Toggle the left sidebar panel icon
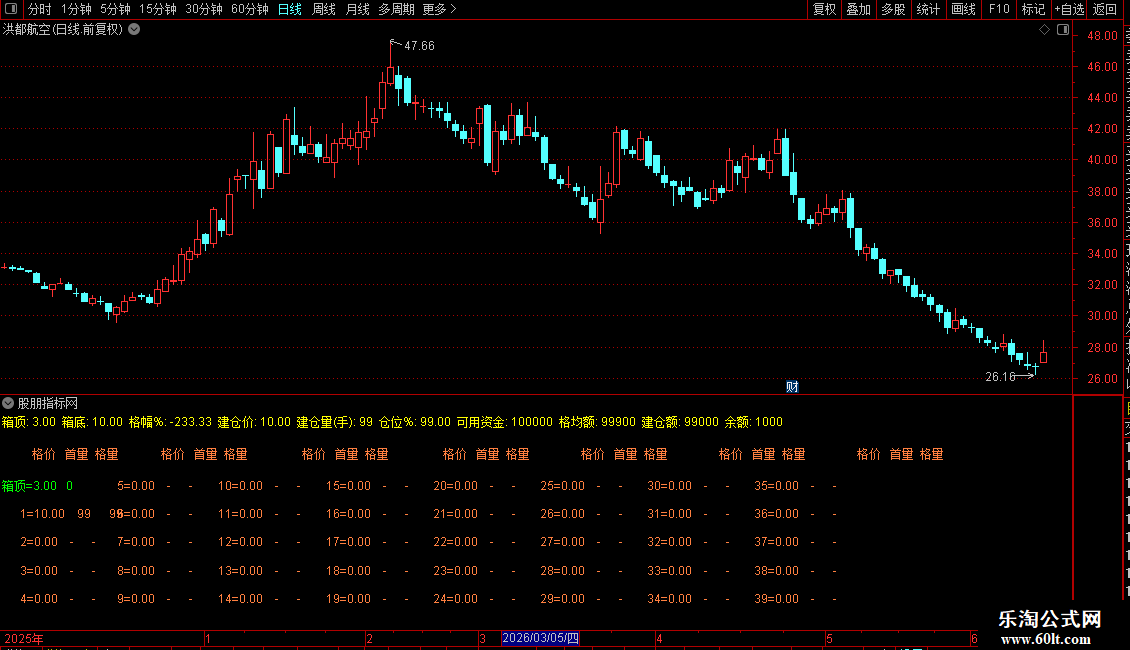Image resolution: width=1130 pixels, height=650 pixels. 11,9
